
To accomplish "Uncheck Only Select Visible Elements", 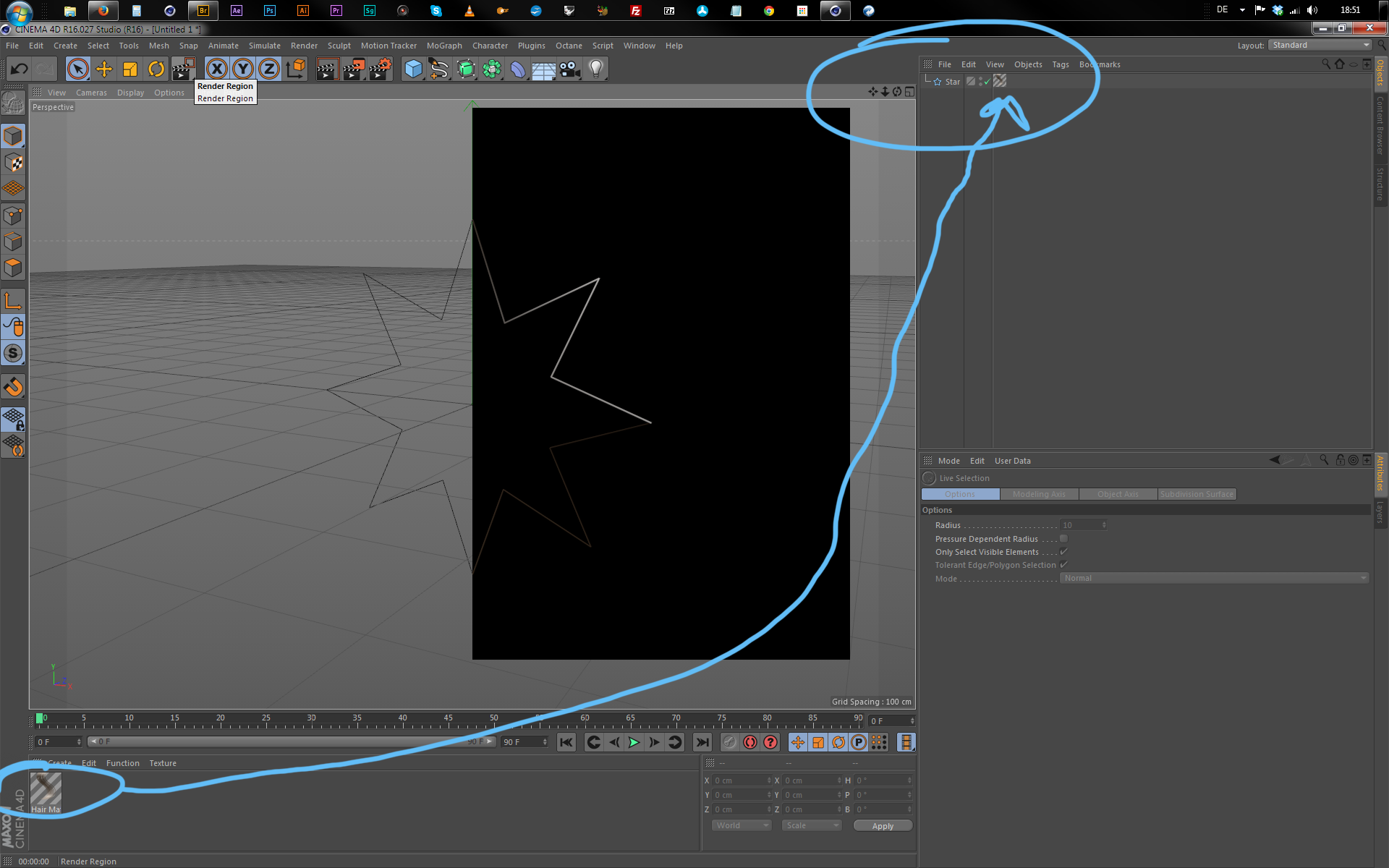I will coord(1063,552).
